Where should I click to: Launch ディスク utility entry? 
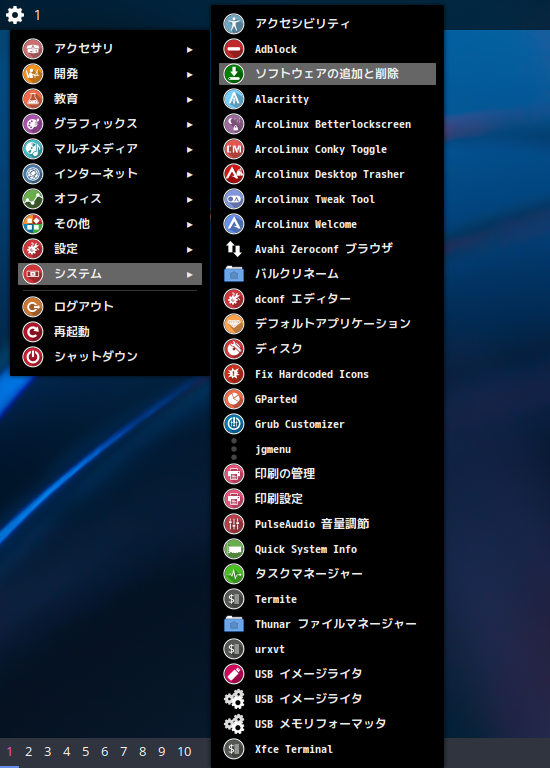pos(327,349)
